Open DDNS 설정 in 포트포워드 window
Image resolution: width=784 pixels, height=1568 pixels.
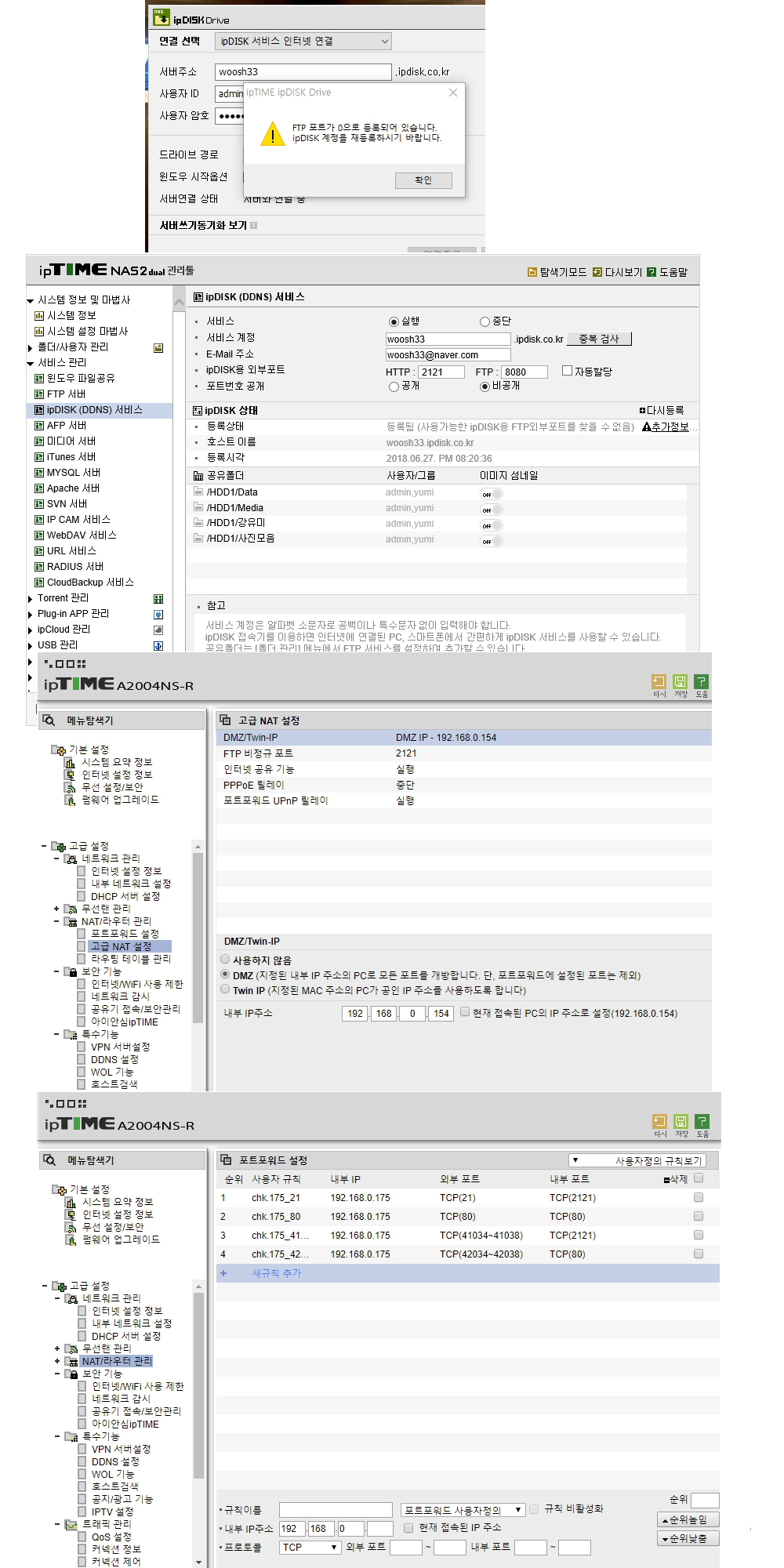coord(115,1461)
